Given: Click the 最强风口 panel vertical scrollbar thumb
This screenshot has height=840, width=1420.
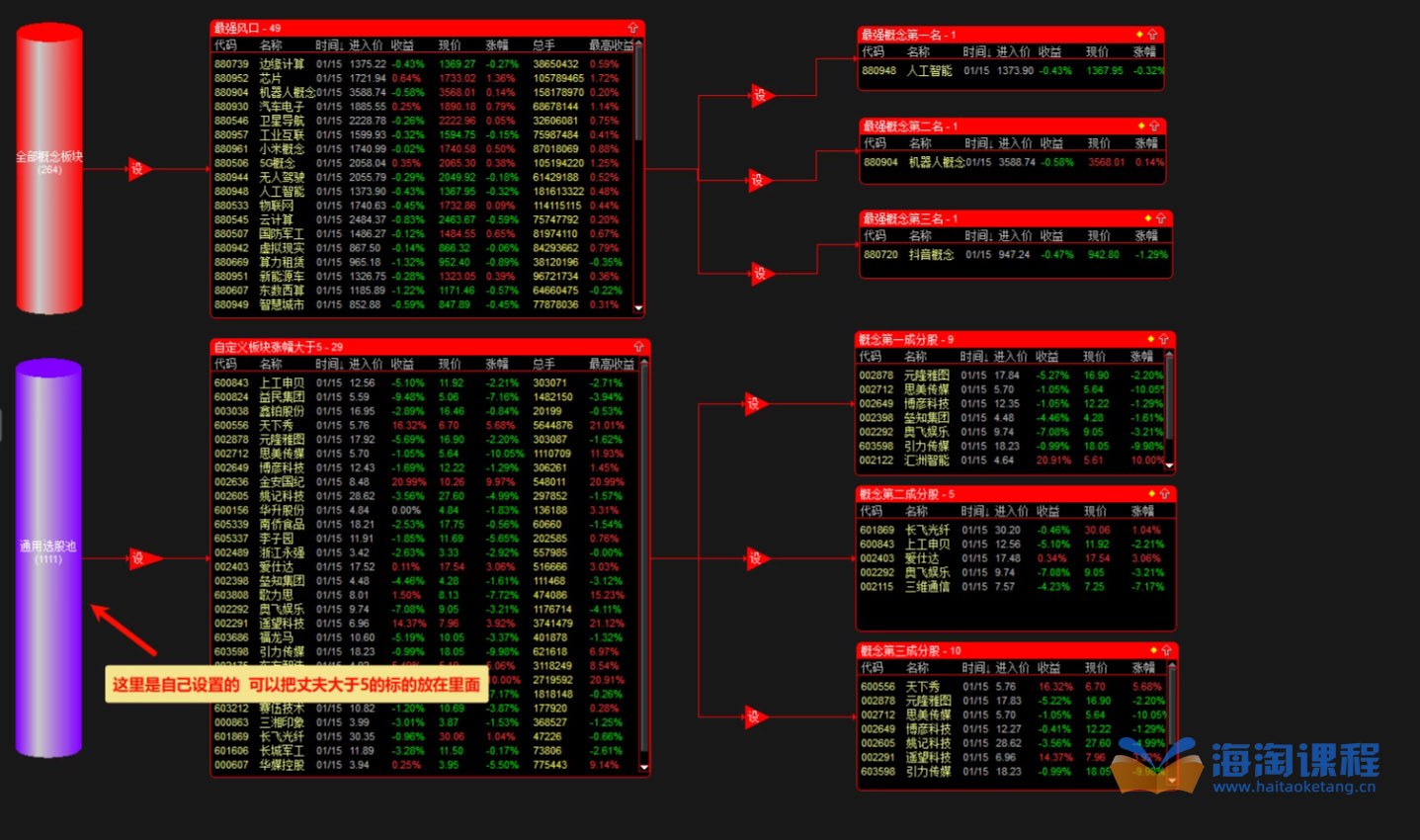Looking at the screenshot, I should point(638,94).
